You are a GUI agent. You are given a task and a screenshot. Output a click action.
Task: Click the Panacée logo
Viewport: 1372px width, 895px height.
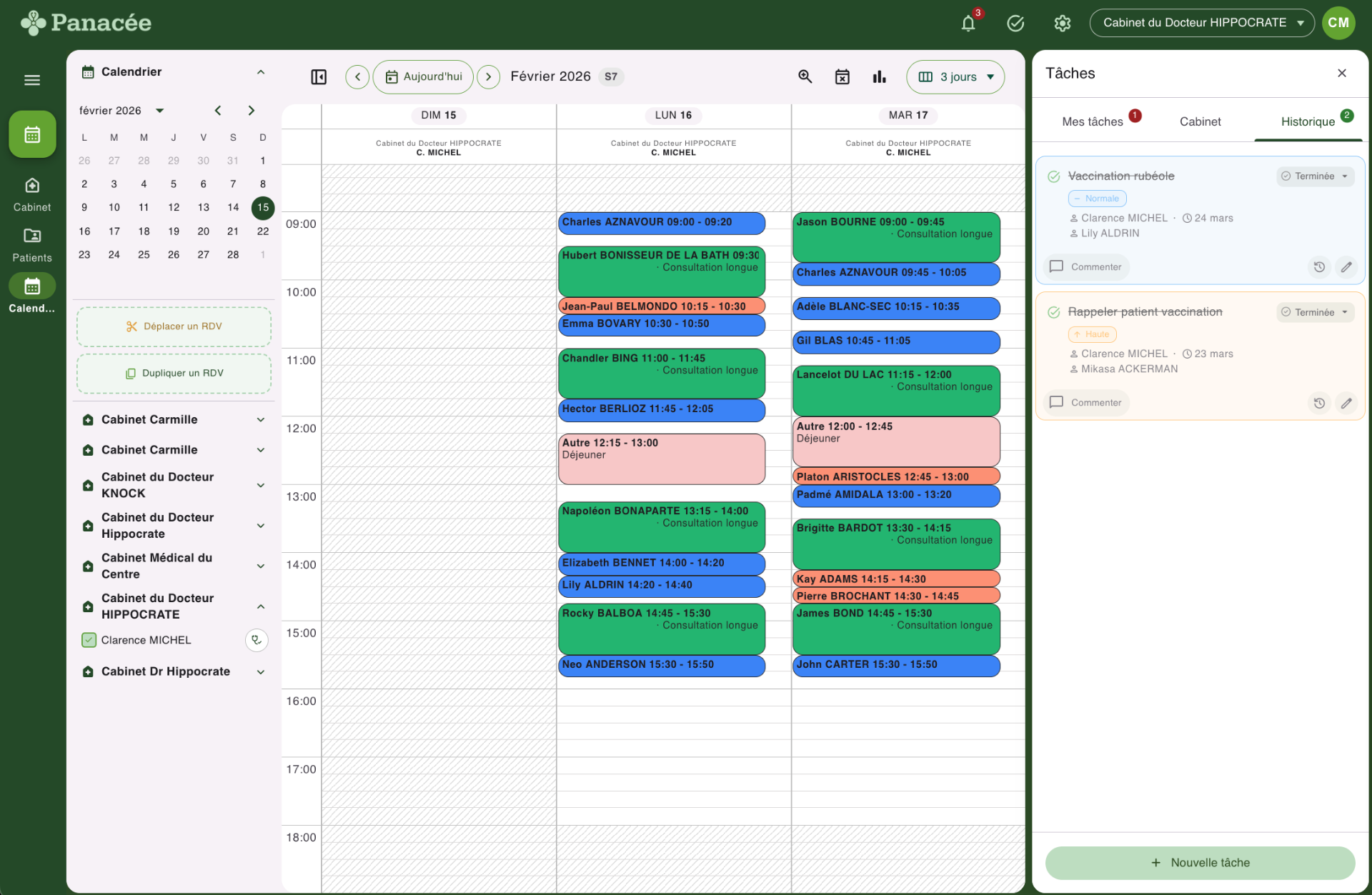(86, 23)
